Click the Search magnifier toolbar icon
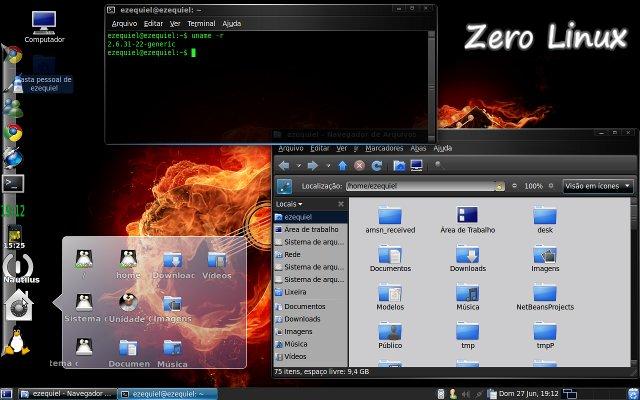The image size is (640, 400). point(438,165)
